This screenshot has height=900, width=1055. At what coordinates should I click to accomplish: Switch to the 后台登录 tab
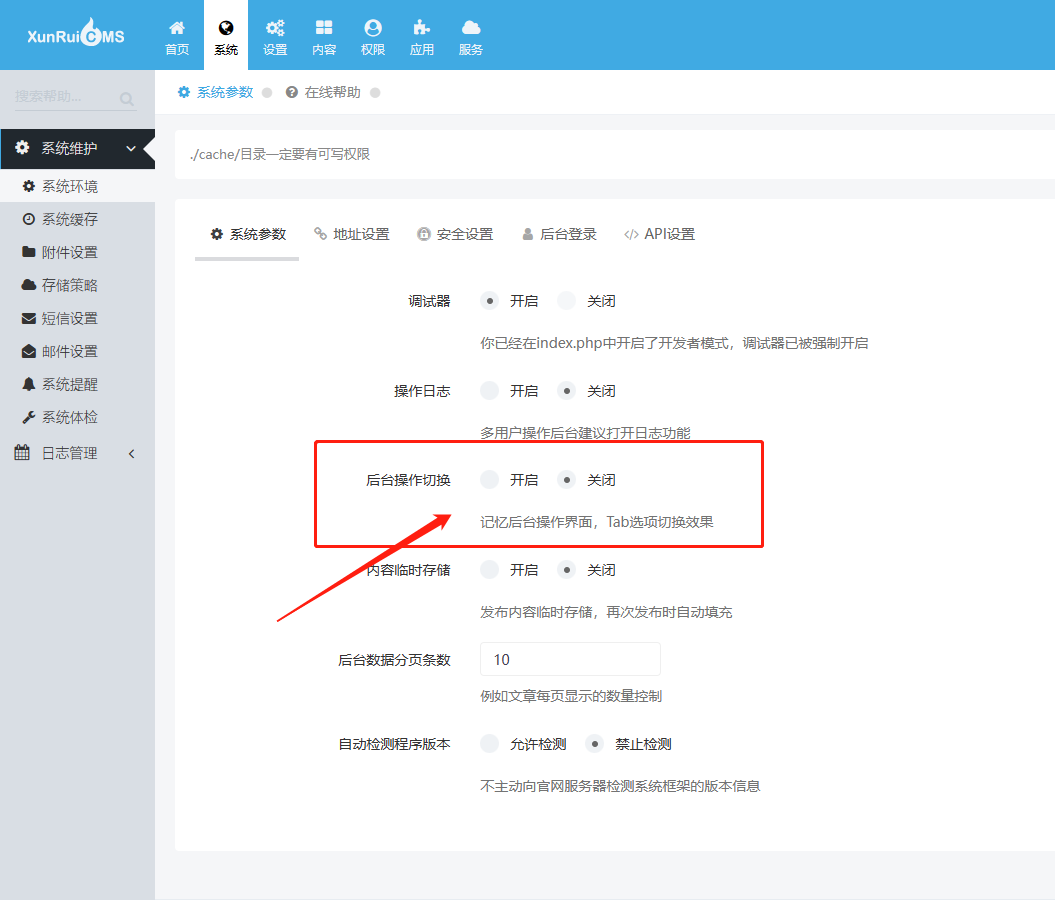point(559,234)
